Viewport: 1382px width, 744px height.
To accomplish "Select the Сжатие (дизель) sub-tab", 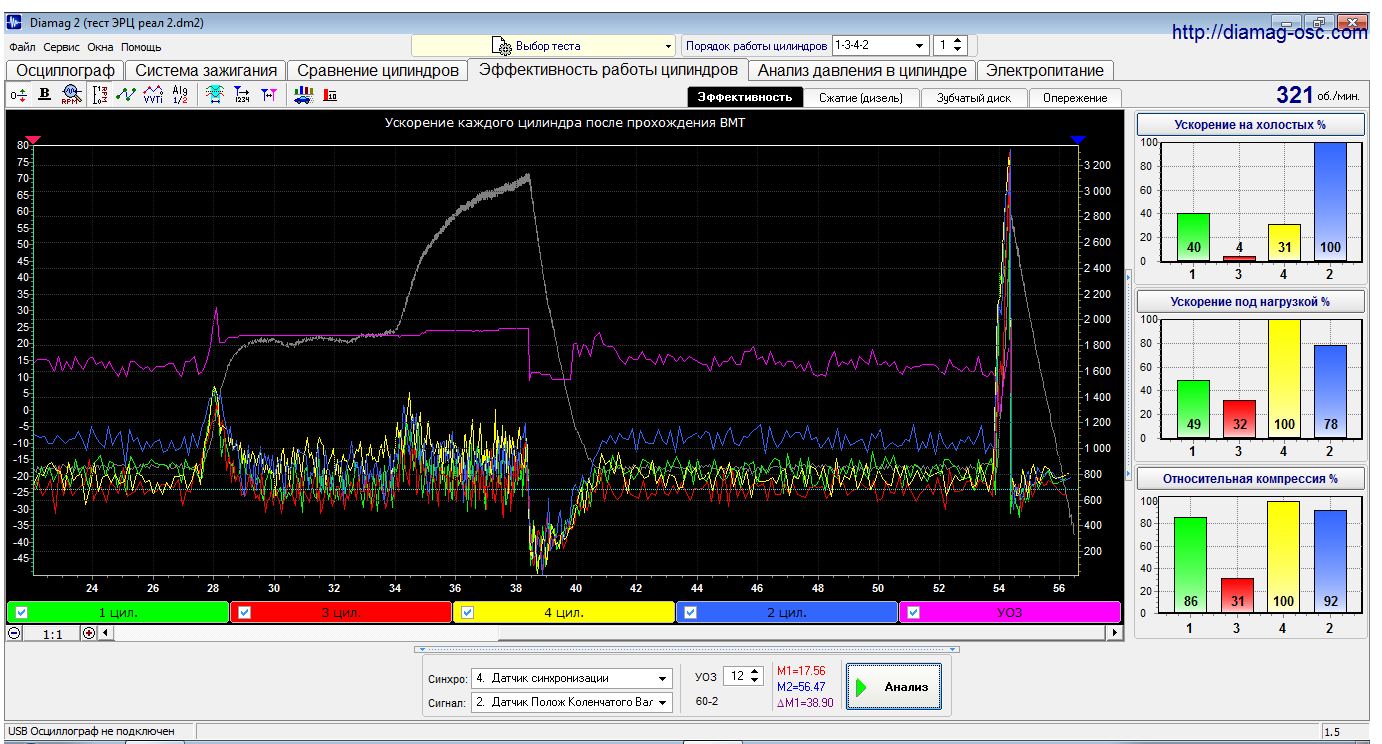I will pos(861,98).
